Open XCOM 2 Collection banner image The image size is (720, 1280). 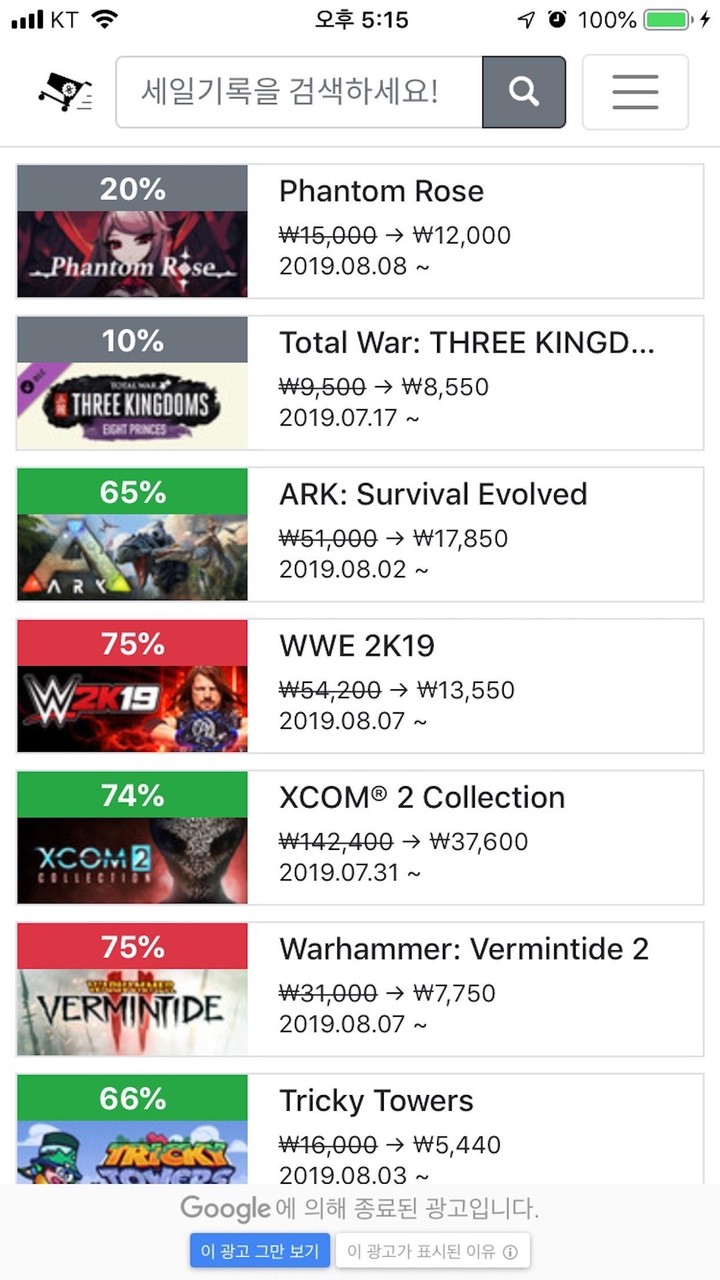tap(132, 860)
